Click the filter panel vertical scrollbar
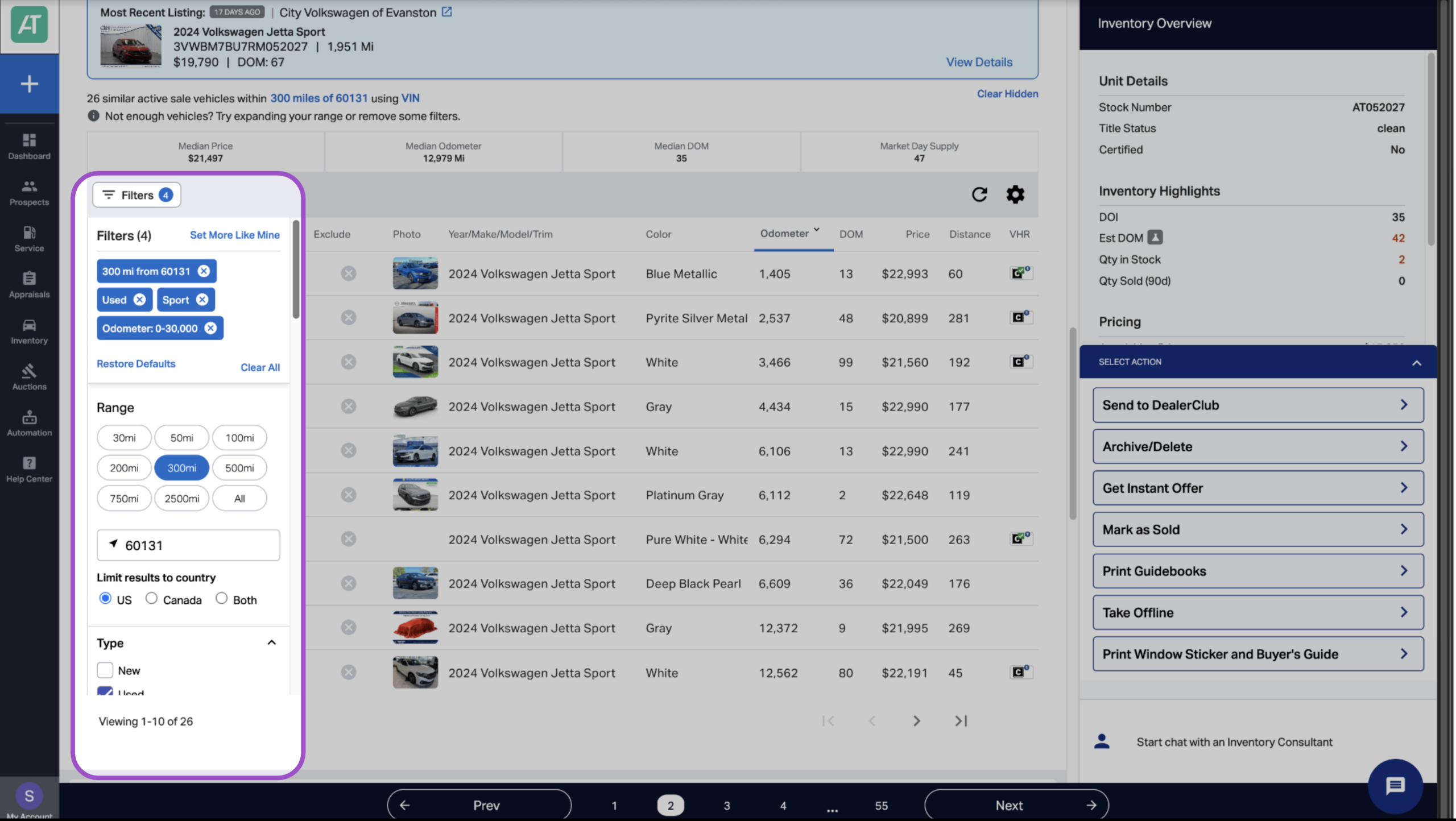This screenshot has width=1456, height=821. coord(296,270)
